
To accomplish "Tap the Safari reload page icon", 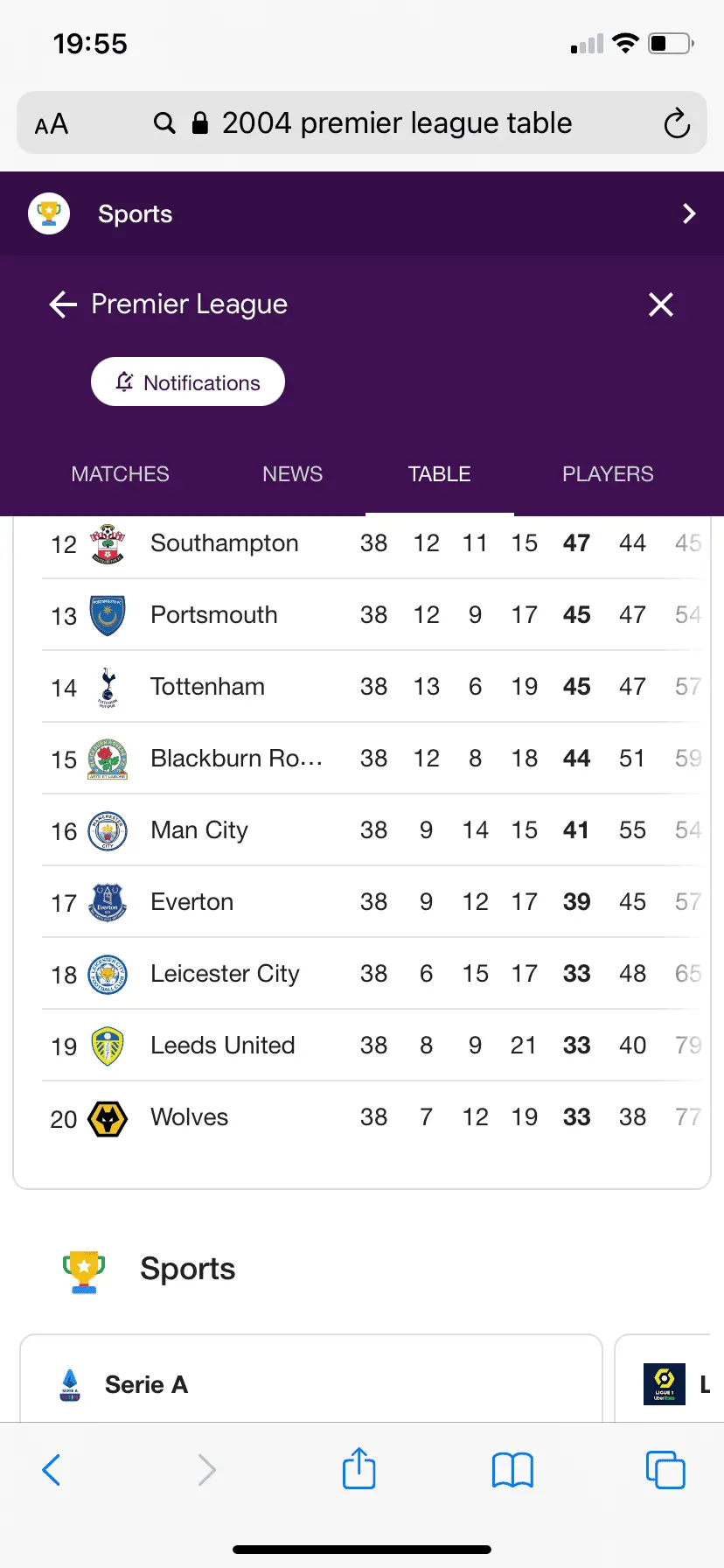I will [x=676, y=123].
